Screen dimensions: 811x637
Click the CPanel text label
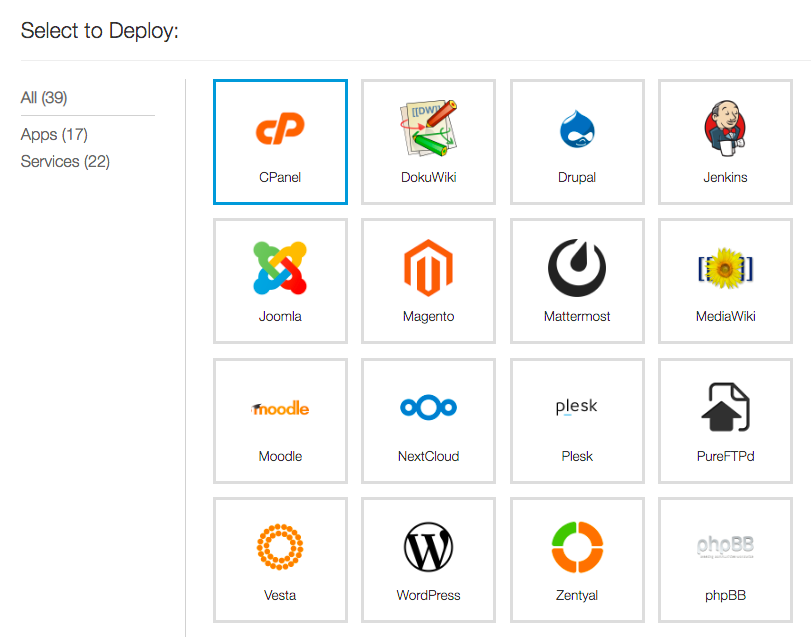[x=280, y=177]
